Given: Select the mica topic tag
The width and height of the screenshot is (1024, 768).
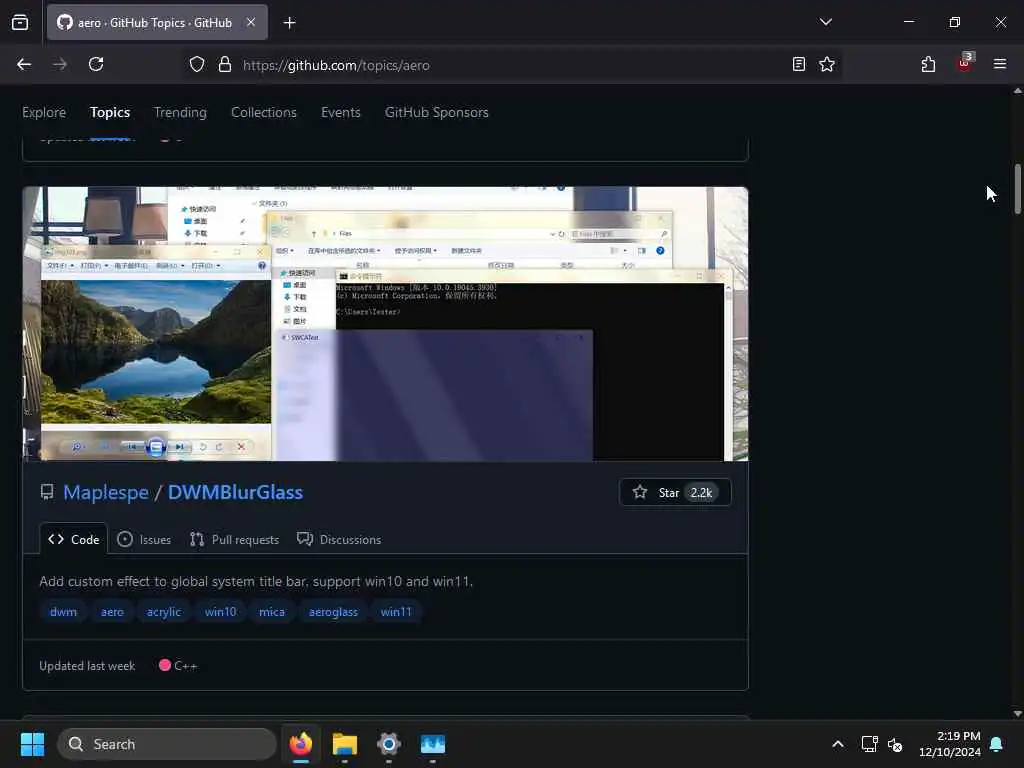Looking at the screenshot, I should [x=272, y=612].
